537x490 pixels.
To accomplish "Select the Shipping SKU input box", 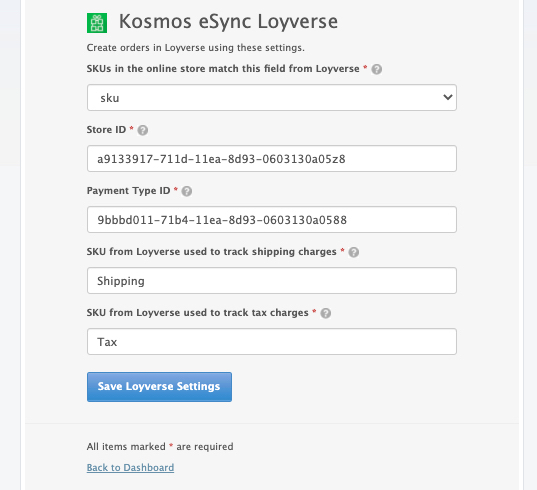I will coord(272,280).
